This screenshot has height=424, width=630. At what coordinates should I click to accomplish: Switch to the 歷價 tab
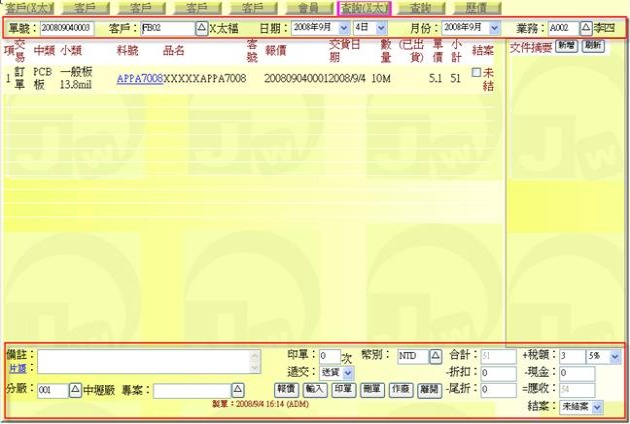[x=474, y=7]
